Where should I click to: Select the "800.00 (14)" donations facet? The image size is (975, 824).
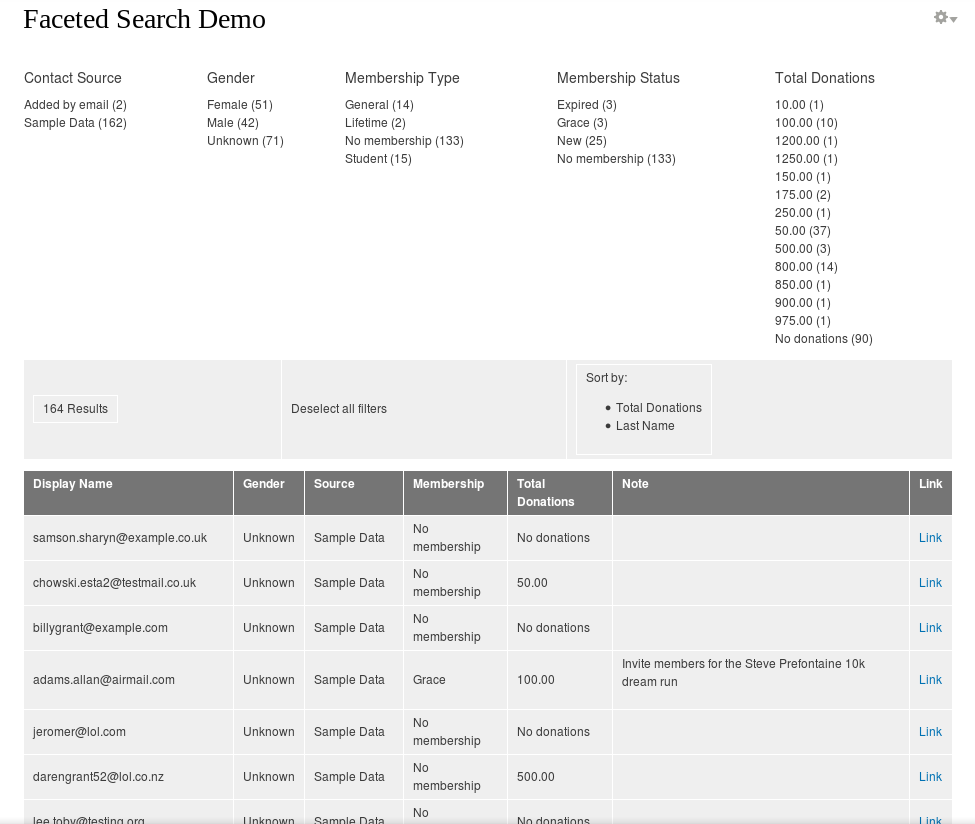(806, 267)
